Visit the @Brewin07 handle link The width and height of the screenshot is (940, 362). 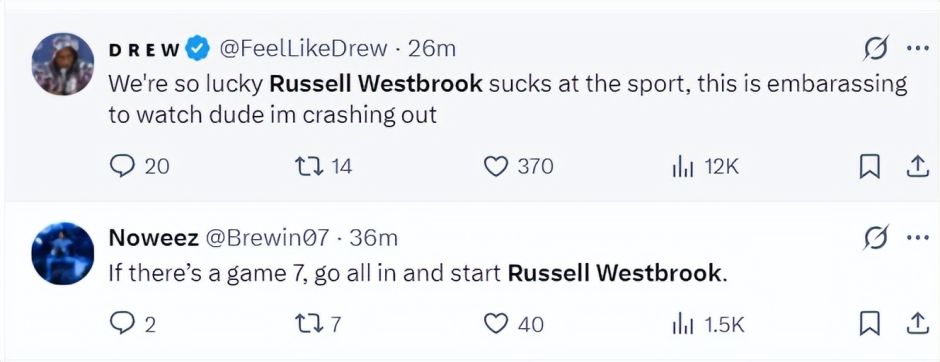pos(268,238)
